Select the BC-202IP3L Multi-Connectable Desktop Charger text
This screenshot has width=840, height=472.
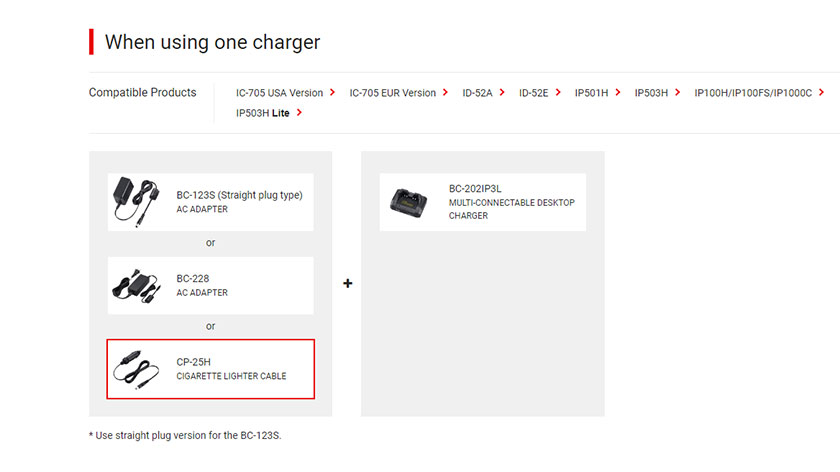[x=512, y=202]
